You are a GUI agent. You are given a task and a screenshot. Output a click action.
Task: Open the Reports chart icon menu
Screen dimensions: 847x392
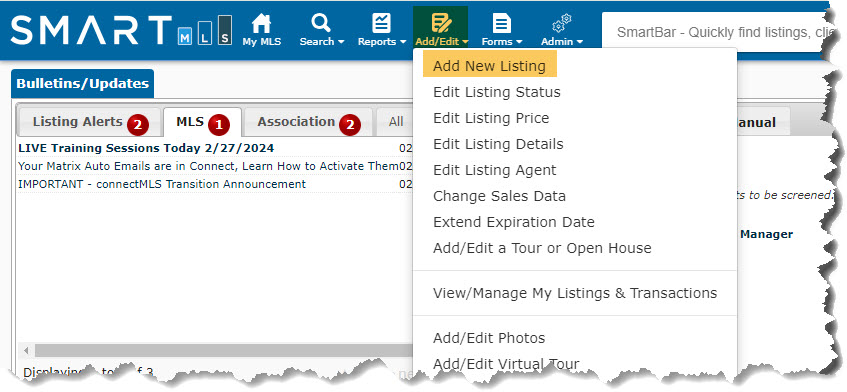click(381, 24)
